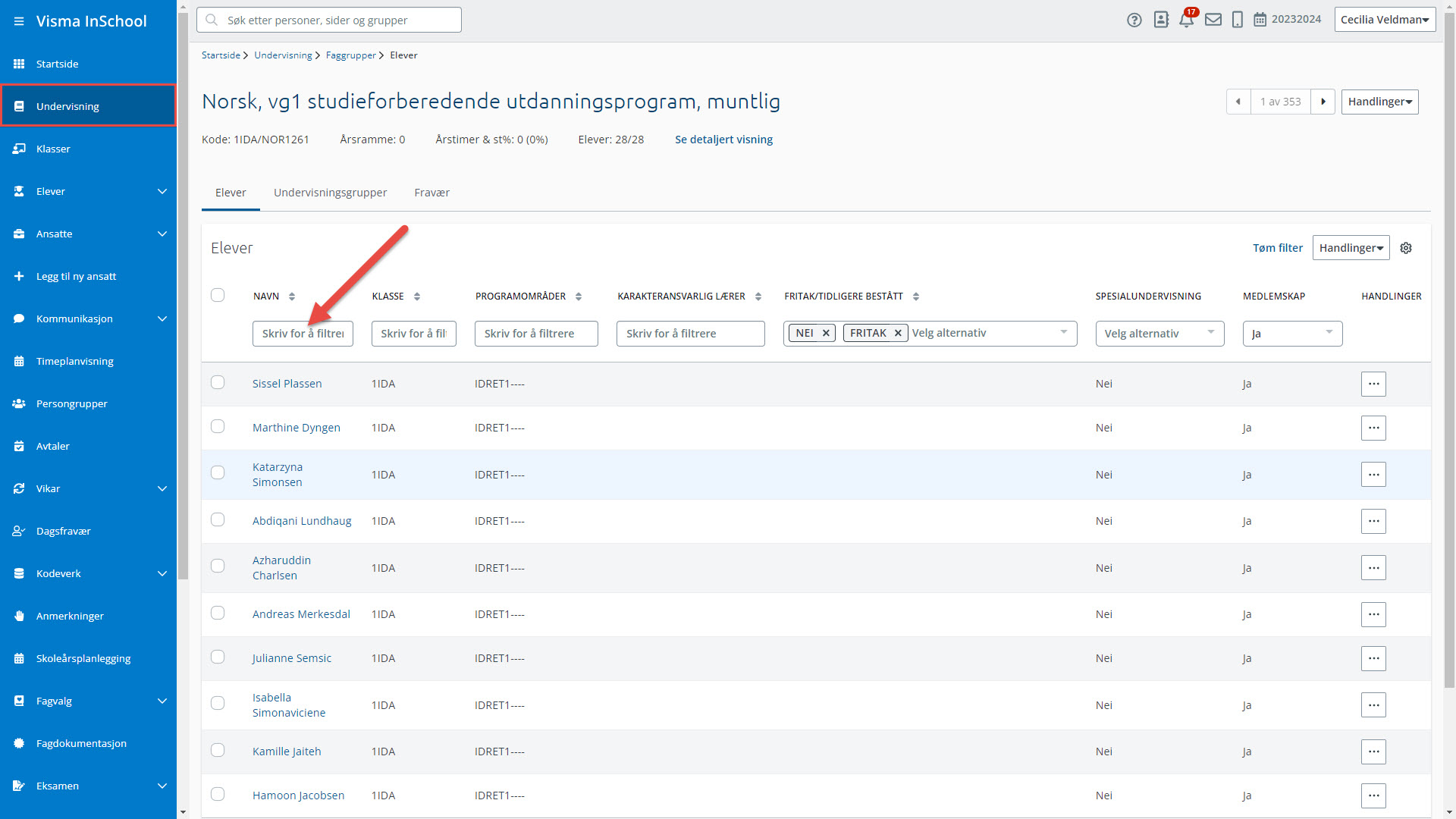Open the help question mark icon

1134,20
